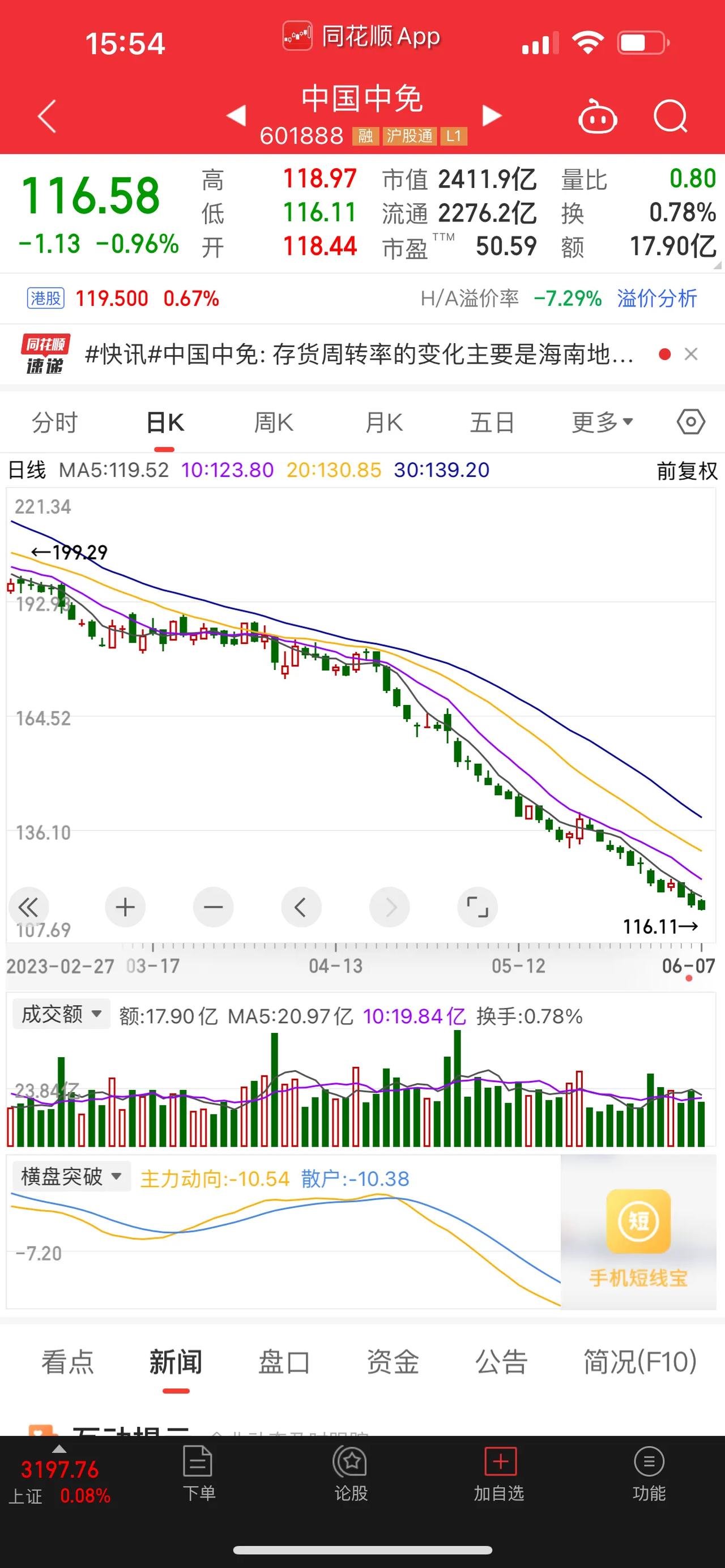The height and width of the screenshot is (1568, 725).
Task: Toggle 前复权 adjustment mode
Action: tap(686, 471)
